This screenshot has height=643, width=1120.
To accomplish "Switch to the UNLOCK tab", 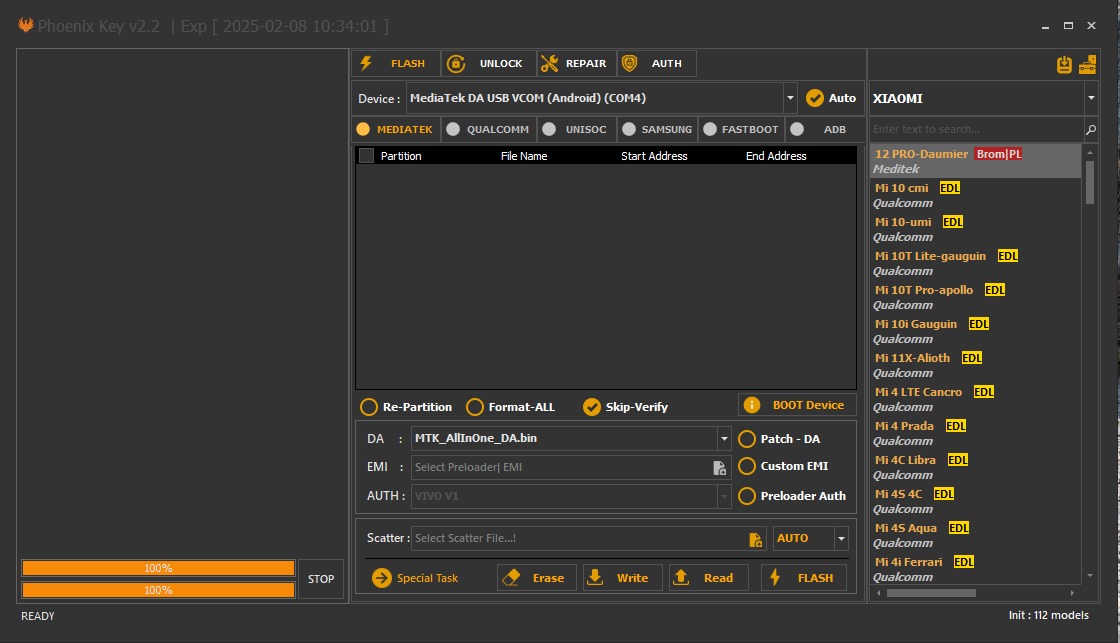I will (x=487, y=64).
